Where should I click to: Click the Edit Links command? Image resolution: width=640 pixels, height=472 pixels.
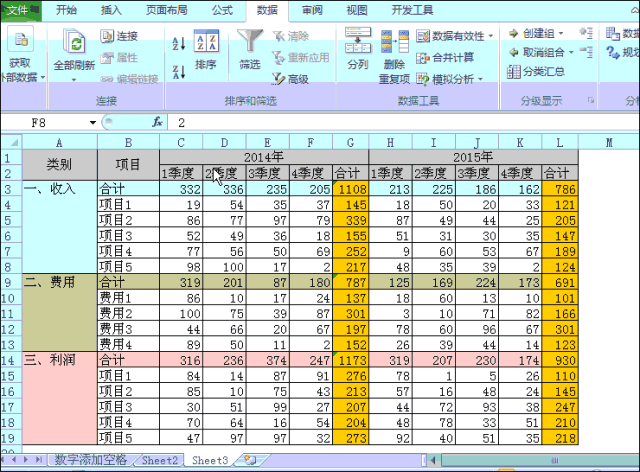point(129,79)
